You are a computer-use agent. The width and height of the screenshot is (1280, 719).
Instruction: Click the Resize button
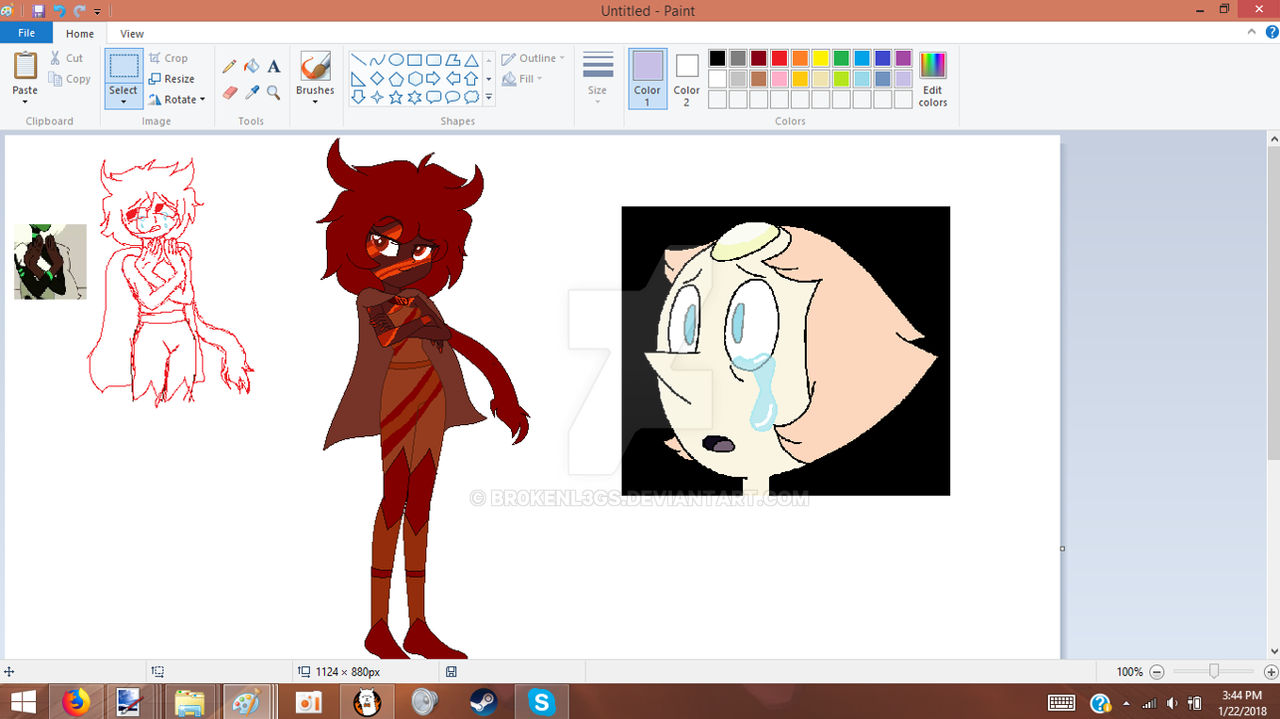(x=172, y=78)
